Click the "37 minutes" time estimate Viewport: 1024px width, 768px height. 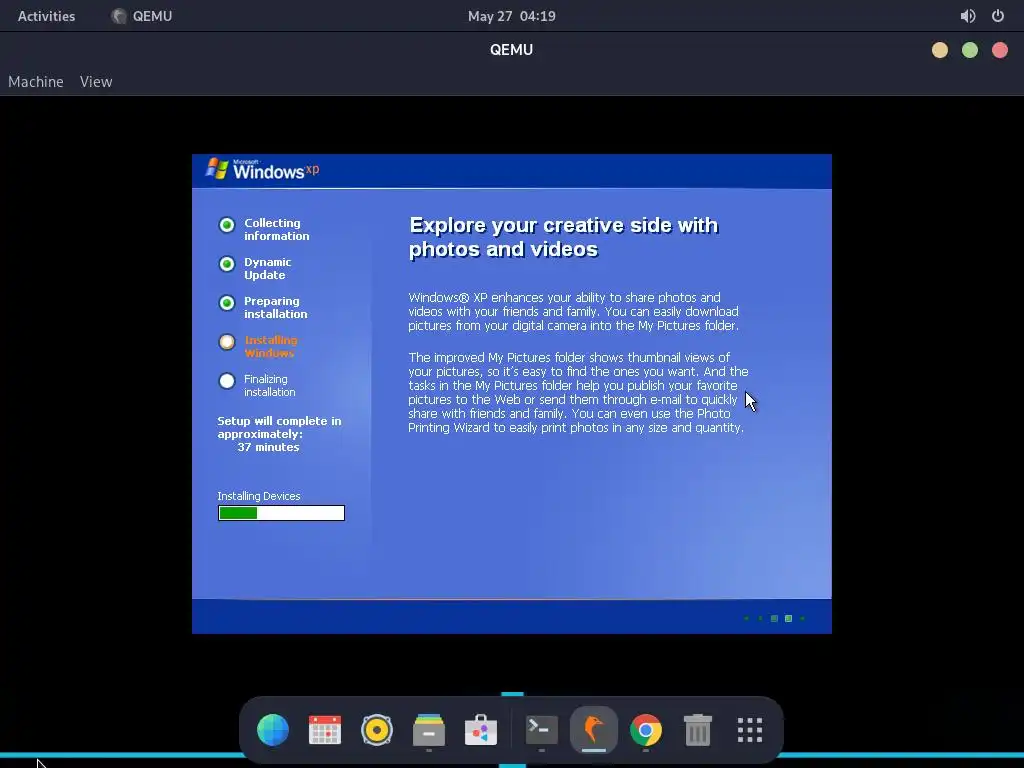click(268, 447)
